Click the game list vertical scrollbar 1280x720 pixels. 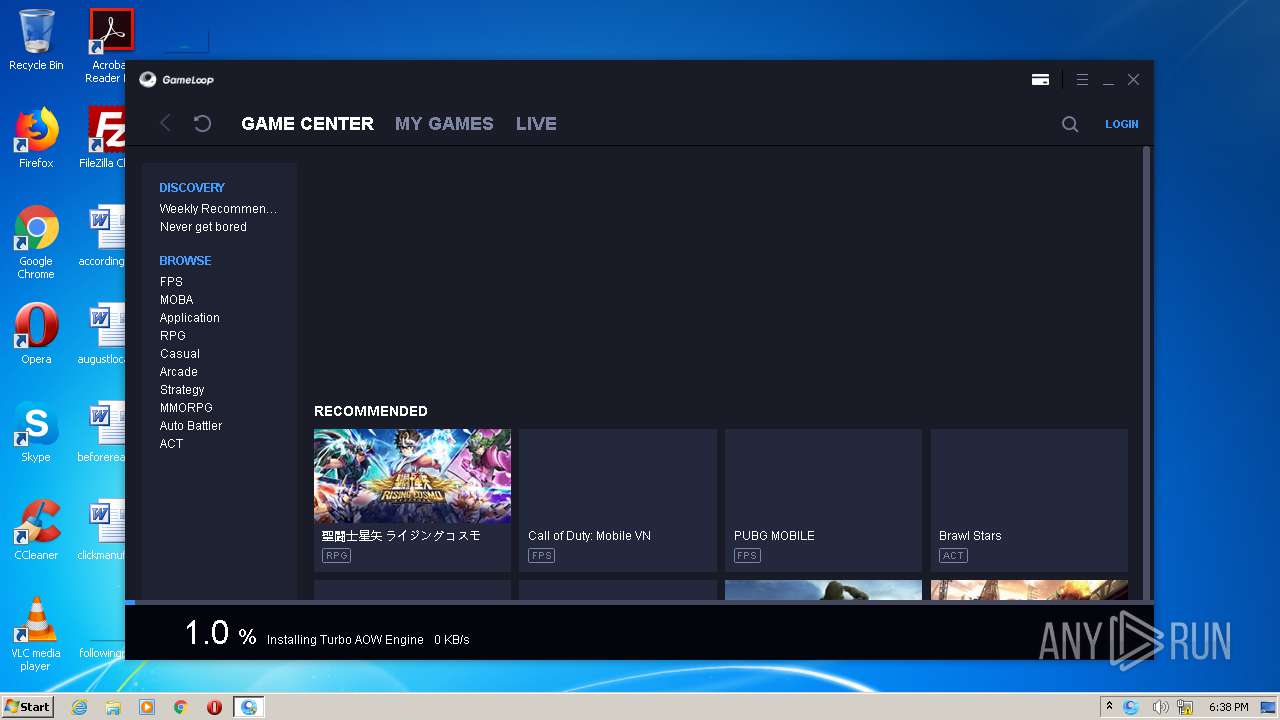point(1146,373)
